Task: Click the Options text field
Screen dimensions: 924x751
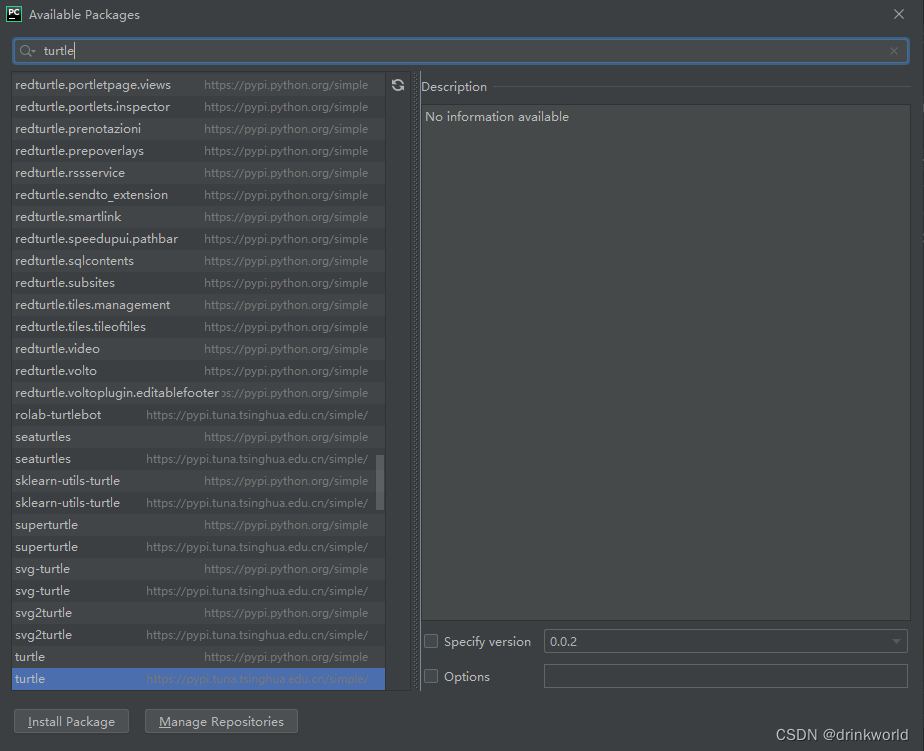Action: click(x=725, y=676)
